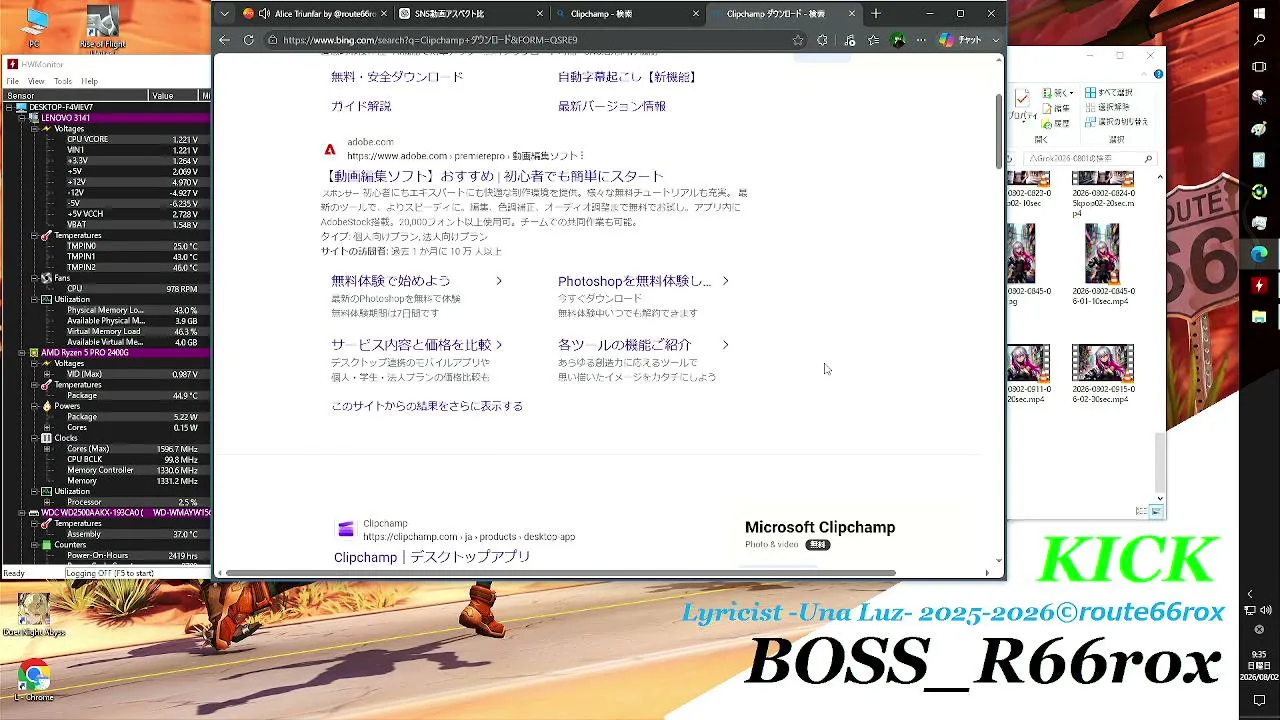Switch to the Clipchamp - 検索 tab
Screen dimensions: 1280x720
(626, 14)
